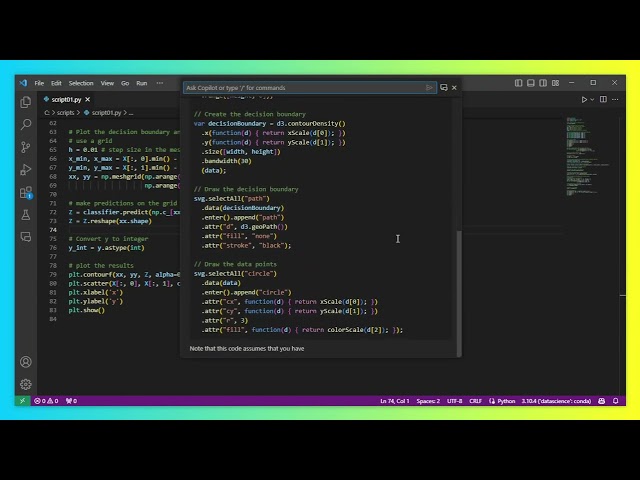Open the Chat view in activity bar
Viewport: 640px width, 480px height.
26,237
